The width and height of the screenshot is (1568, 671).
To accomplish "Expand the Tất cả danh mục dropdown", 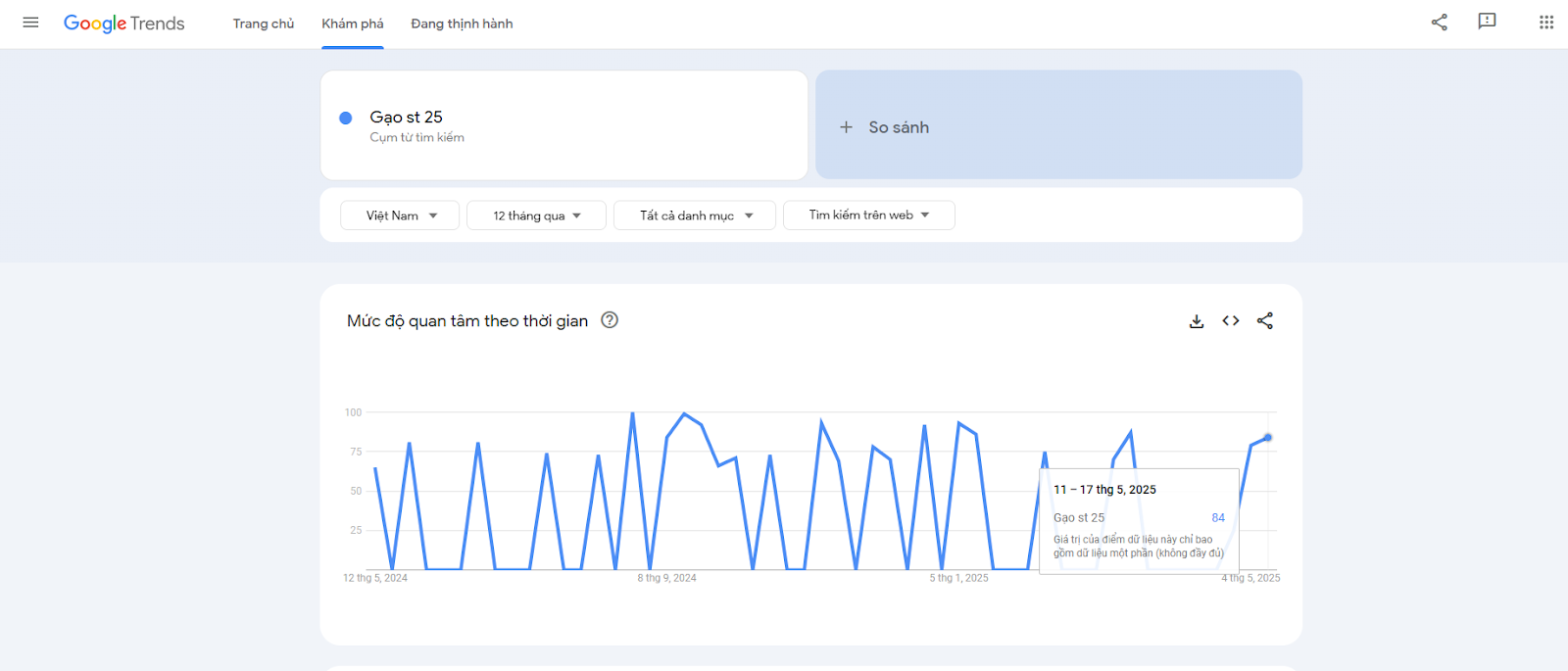I will tap(695, 216).
